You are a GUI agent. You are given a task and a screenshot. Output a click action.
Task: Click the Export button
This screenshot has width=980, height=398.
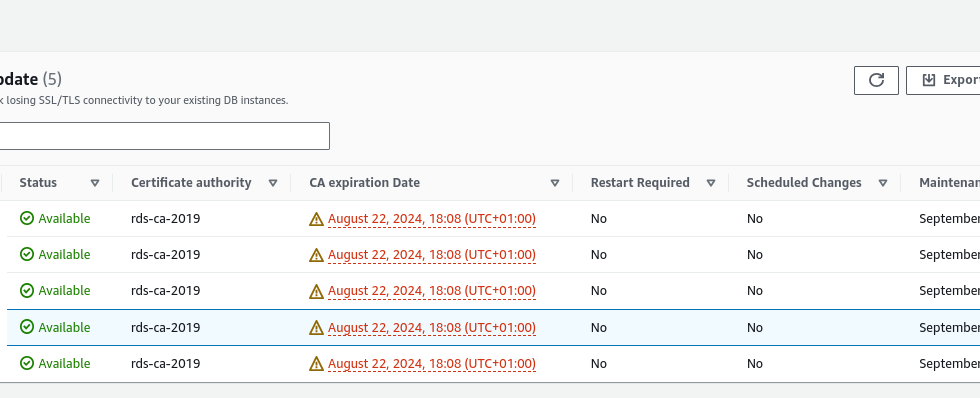point(943,80)
